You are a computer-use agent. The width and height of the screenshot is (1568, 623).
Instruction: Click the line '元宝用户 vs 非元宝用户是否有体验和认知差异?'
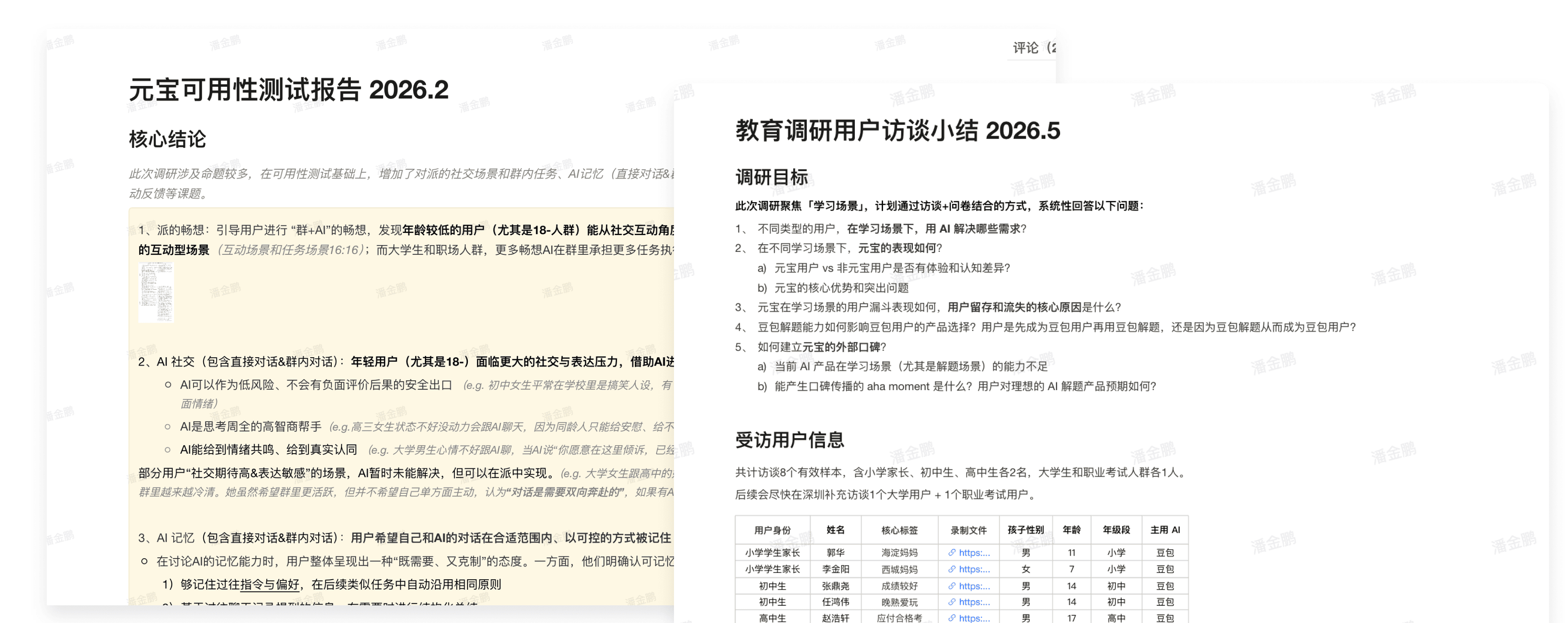[x=892, y=268]
